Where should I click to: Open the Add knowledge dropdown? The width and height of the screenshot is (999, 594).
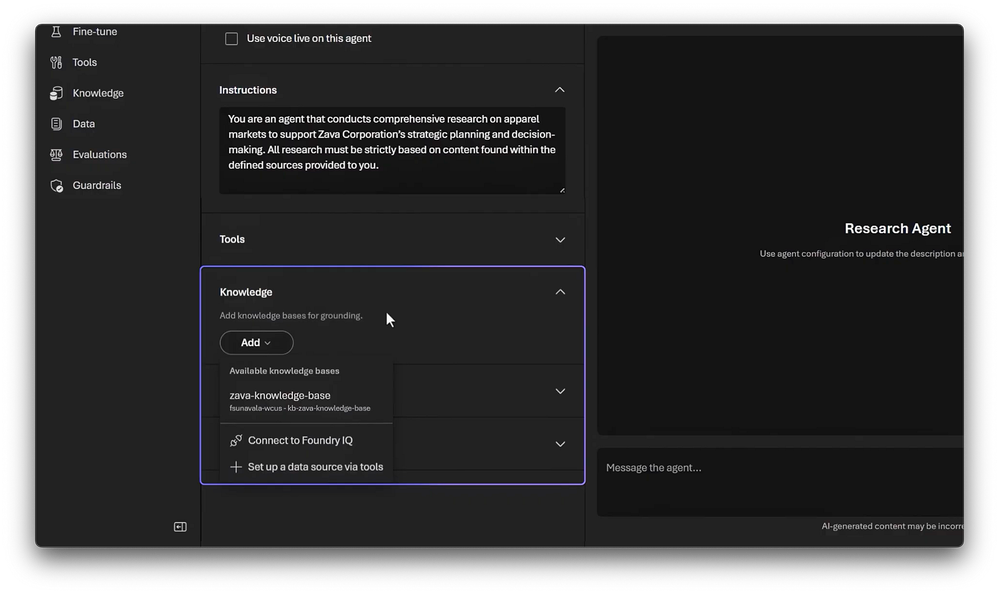click(256, 343)
